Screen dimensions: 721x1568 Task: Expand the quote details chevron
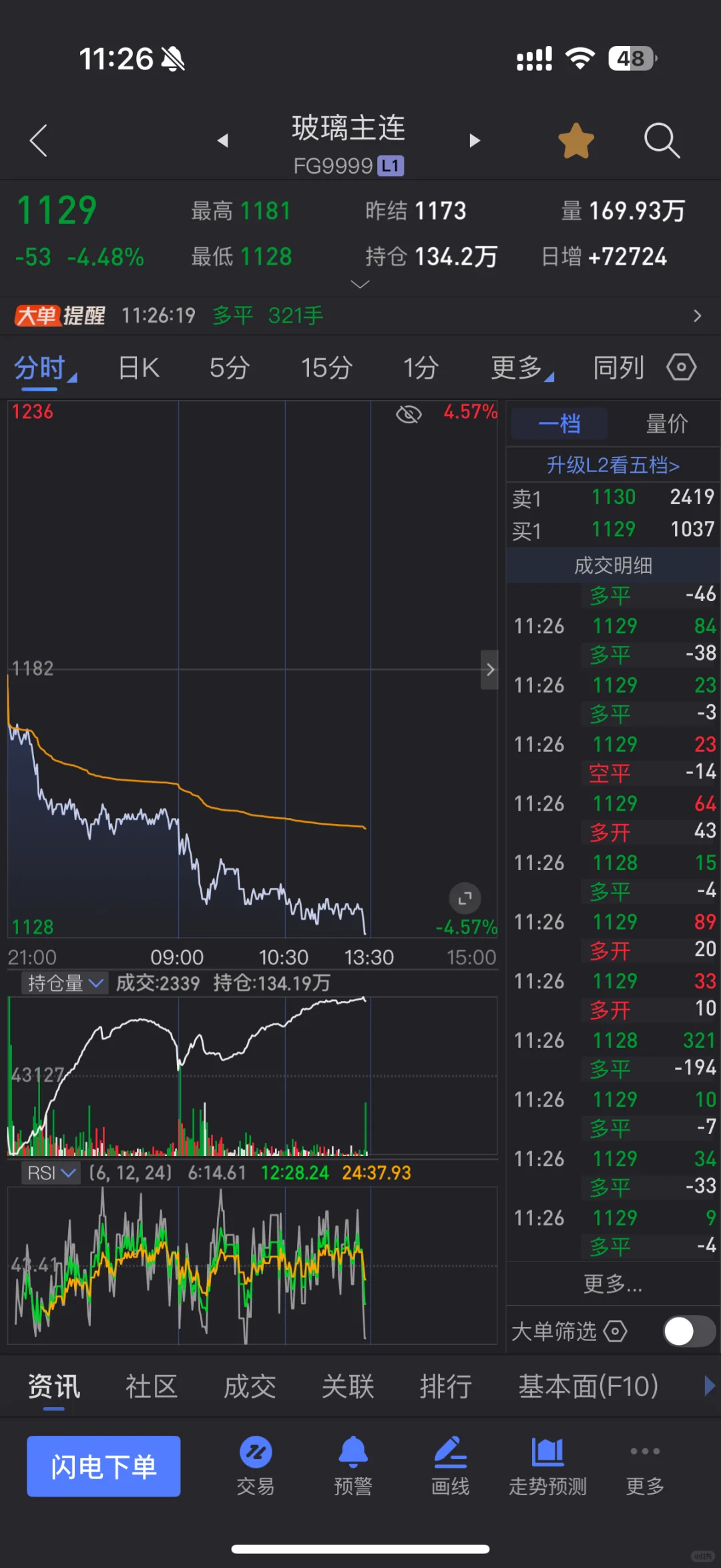tap(360, 284)
